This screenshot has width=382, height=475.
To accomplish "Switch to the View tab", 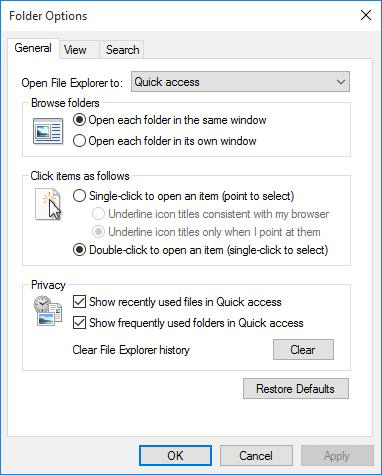I will (x=75, y=50).
